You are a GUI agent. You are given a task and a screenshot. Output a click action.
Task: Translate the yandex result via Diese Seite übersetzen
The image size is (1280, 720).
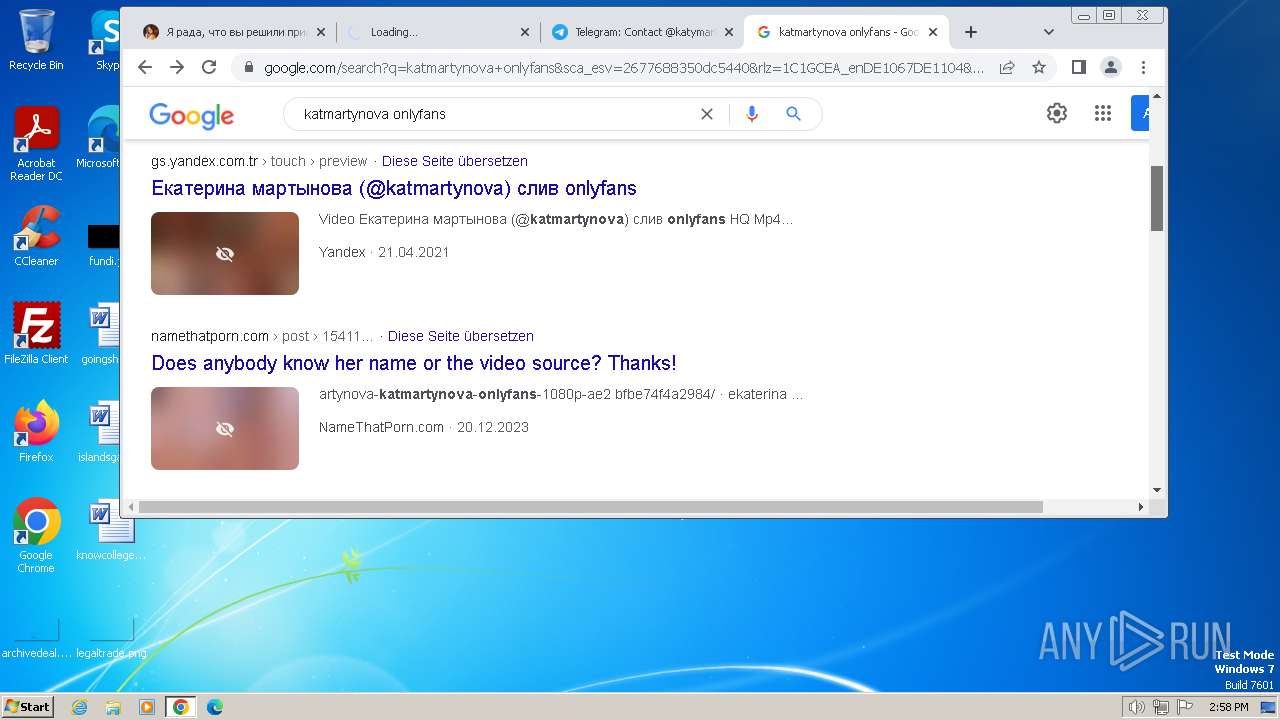coord(455,161)
